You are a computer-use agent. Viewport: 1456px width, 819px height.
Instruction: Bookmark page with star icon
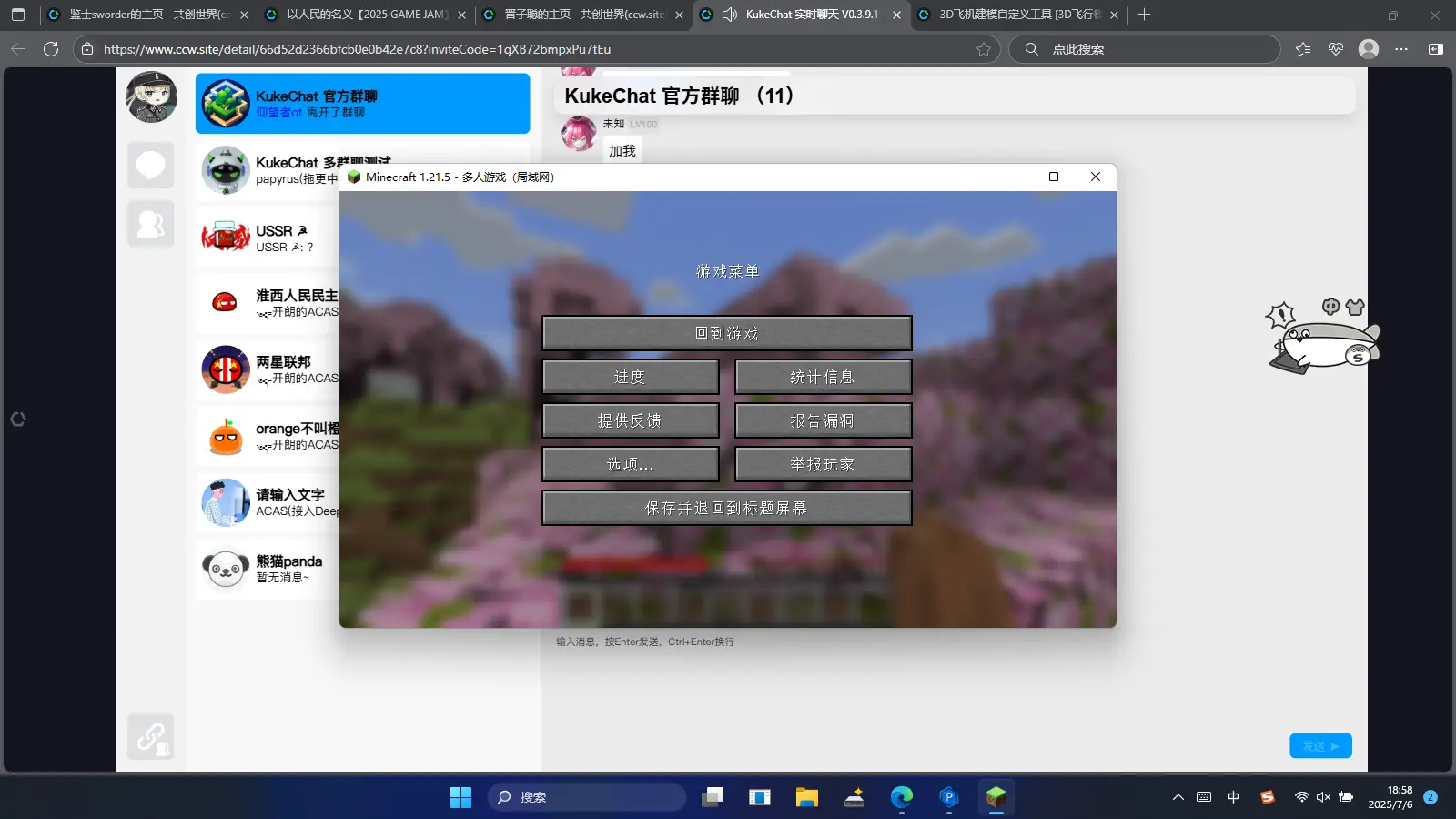tap(984, 49)
